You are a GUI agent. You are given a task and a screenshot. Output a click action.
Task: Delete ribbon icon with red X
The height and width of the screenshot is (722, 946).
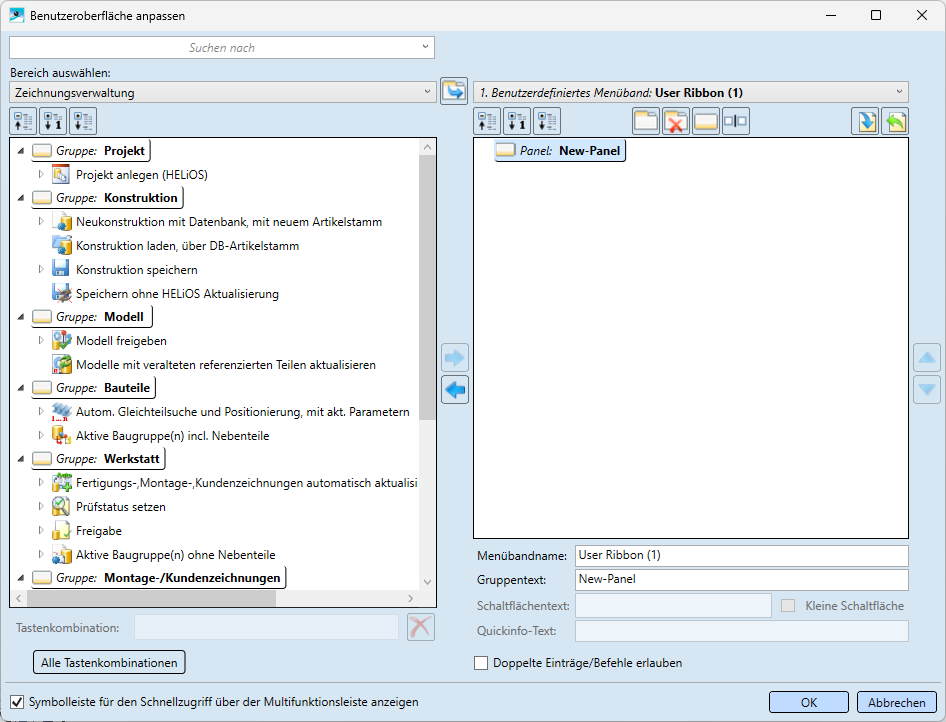pos(676,121)
